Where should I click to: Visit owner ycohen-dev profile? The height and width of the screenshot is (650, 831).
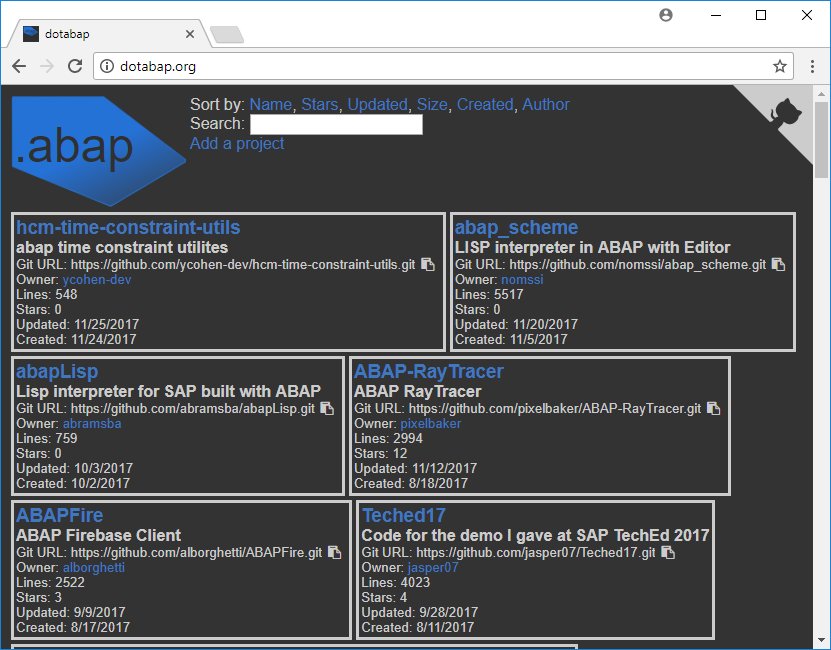96,279
